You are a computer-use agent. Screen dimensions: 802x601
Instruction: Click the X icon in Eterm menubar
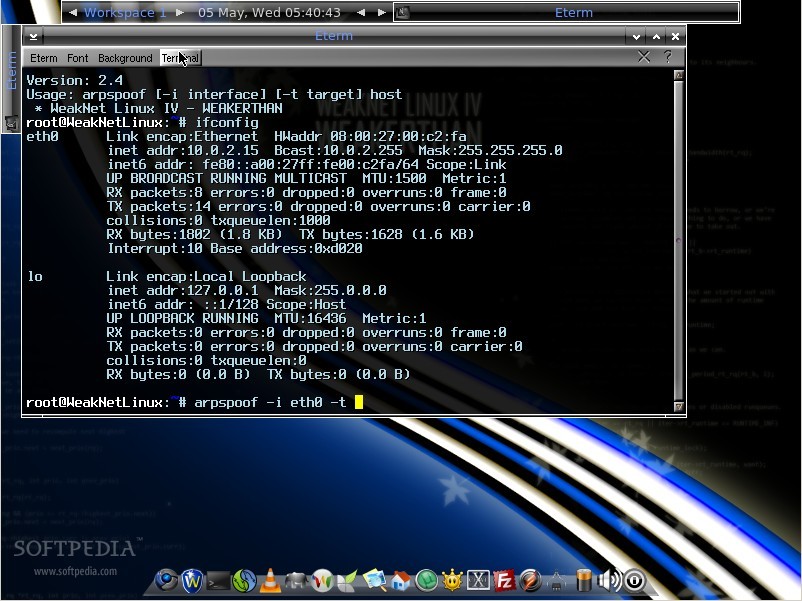(x=644, y=57)
